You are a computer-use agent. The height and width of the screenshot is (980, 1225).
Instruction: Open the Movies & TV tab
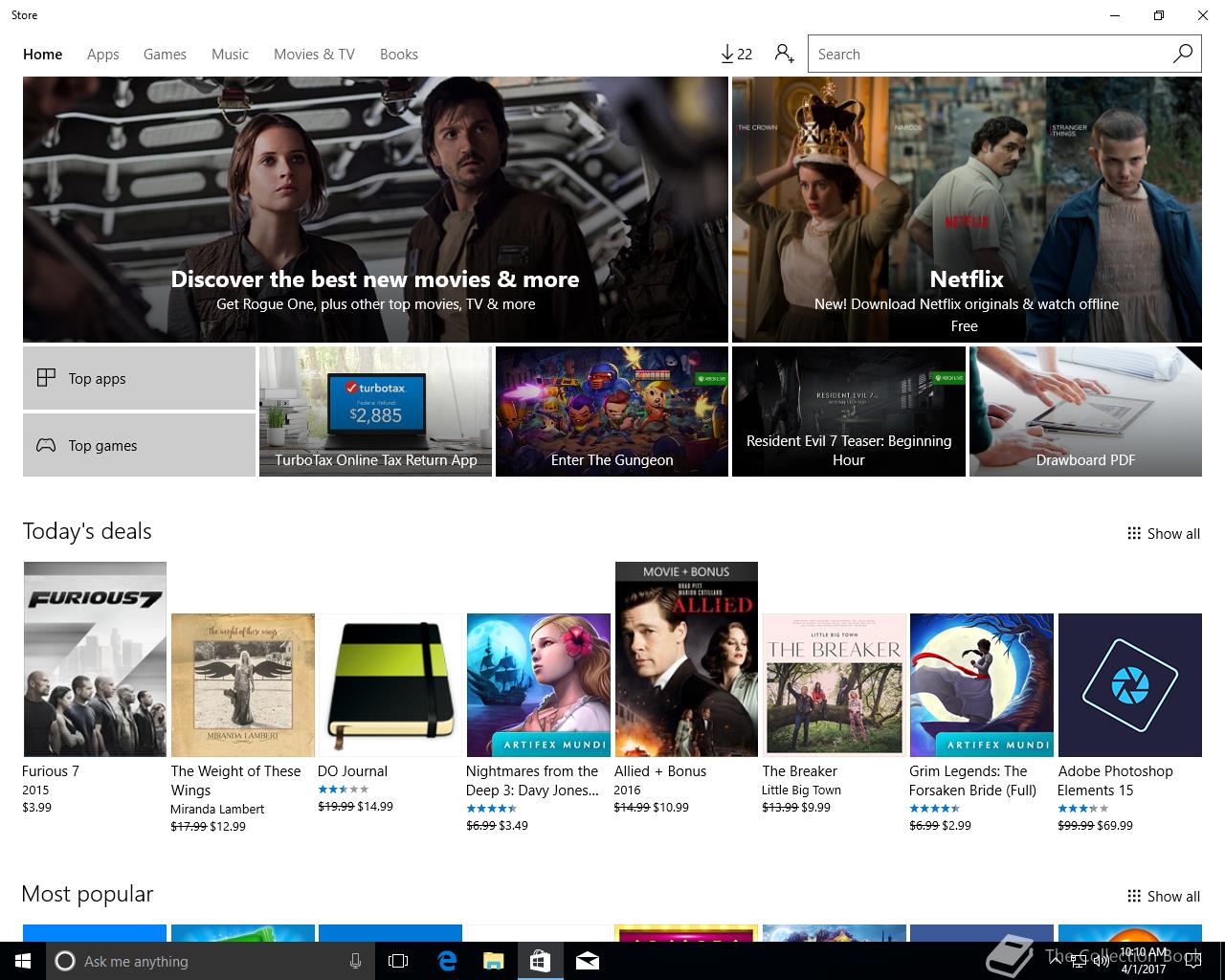(314, 55)
